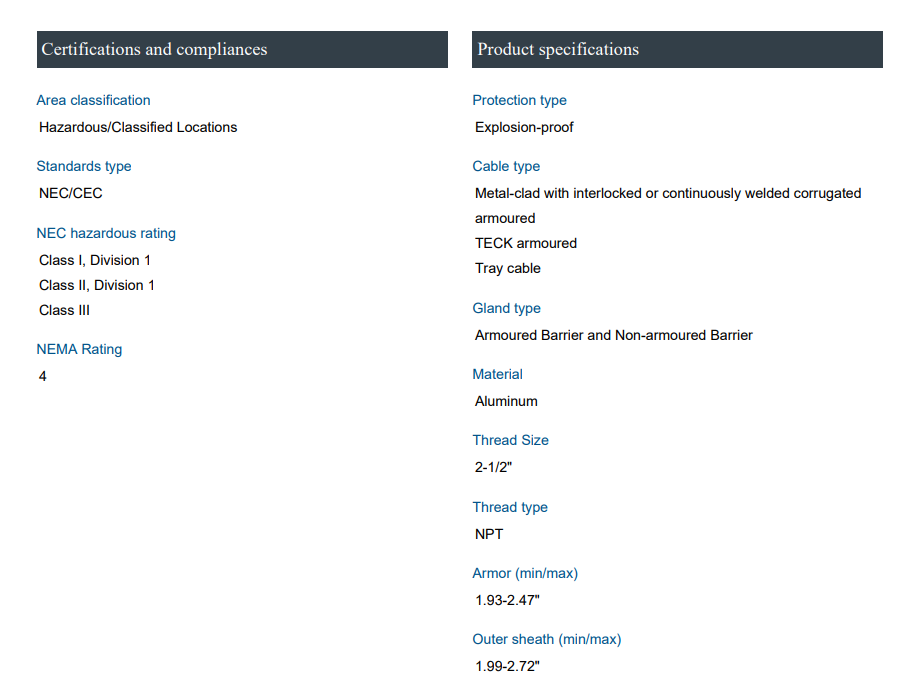Select the Thread Size label
The height and width of the screenshot is (689, 915).
point(510,440)
